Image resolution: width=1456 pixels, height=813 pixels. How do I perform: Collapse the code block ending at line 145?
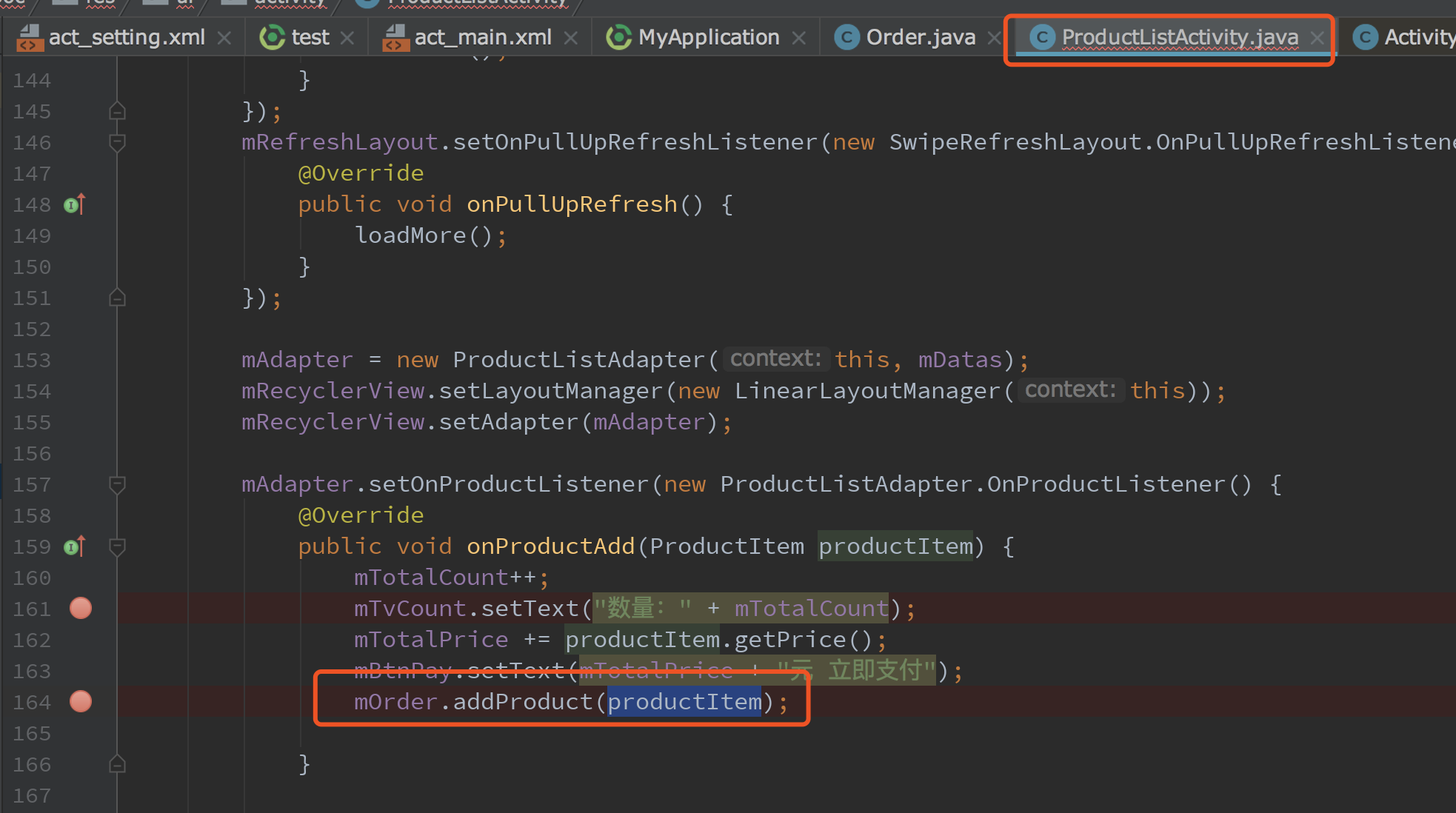pyautogui.click(x=117, y=111)
